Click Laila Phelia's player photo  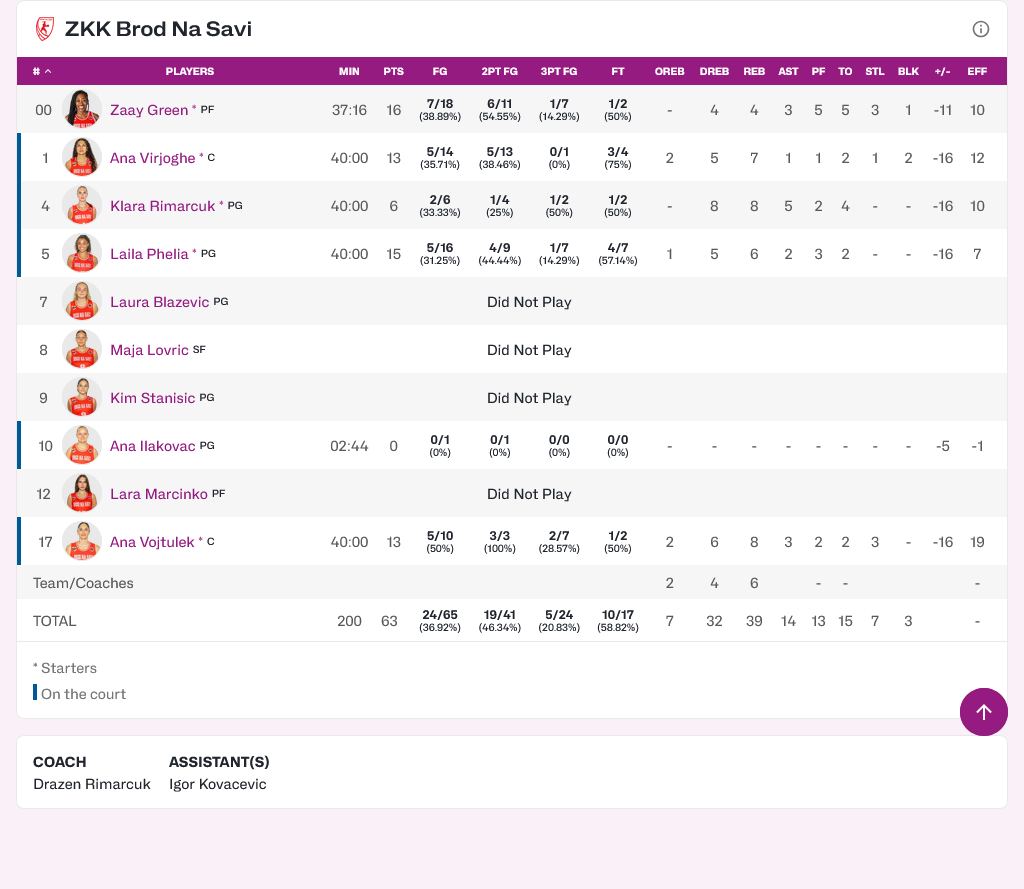tap(82, 253)
